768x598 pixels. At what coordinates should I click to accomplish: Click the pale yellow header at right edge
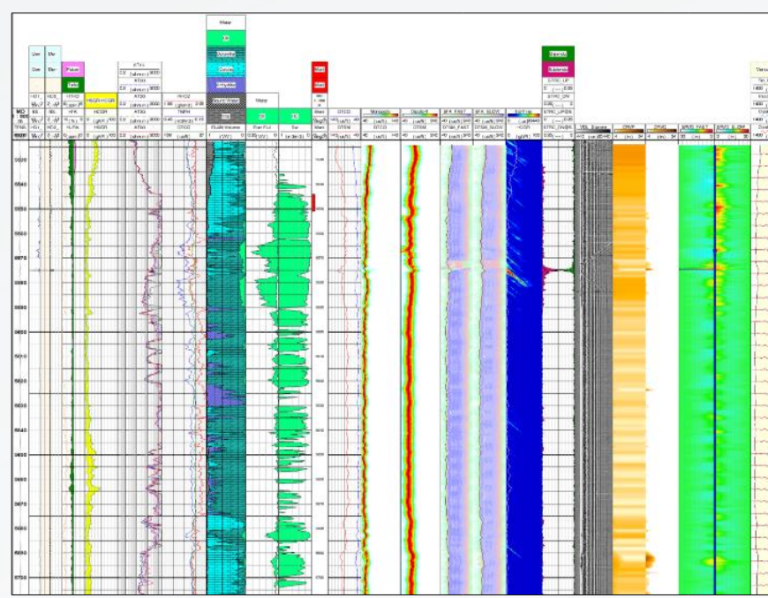click(759, 70)
